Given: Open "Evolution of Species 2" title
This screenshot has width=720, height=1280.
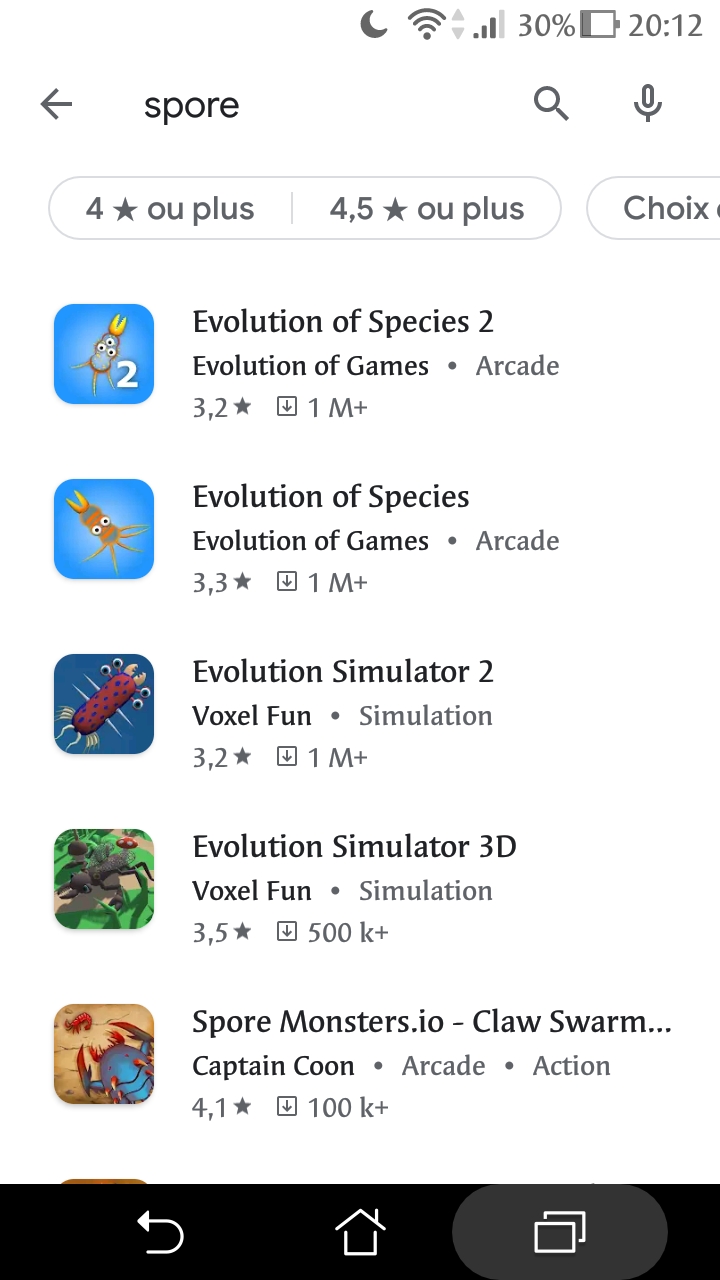Looking at the screenshot, I should point(343,322).
